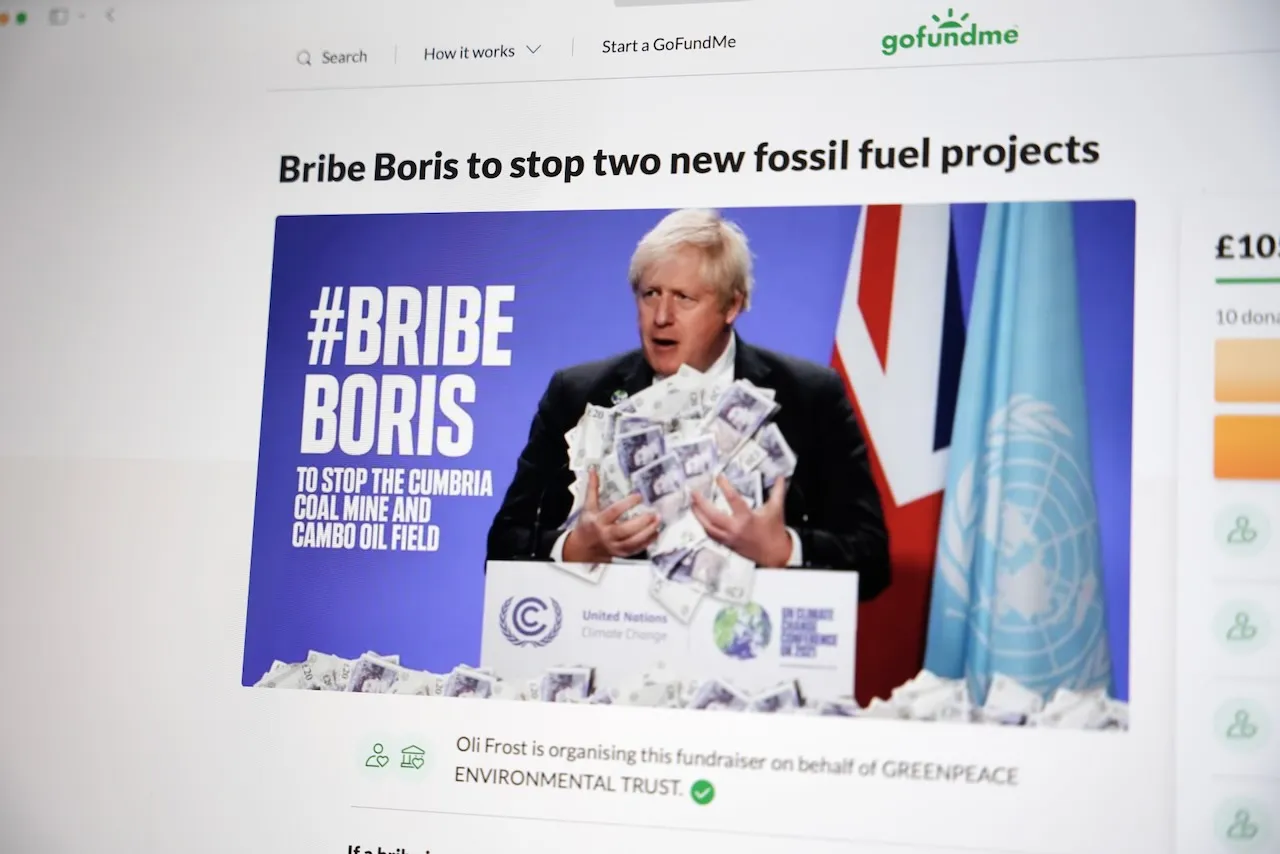Click the upper light orange button
1280x854 pixels.
pyautogui.click(x=1247, y=370)
